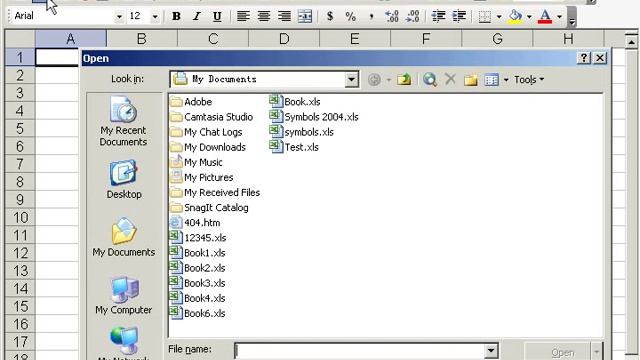Viewport: 640px width, 360px height.
Task: Select the Book4.xls file
Action: coord(198,298)
